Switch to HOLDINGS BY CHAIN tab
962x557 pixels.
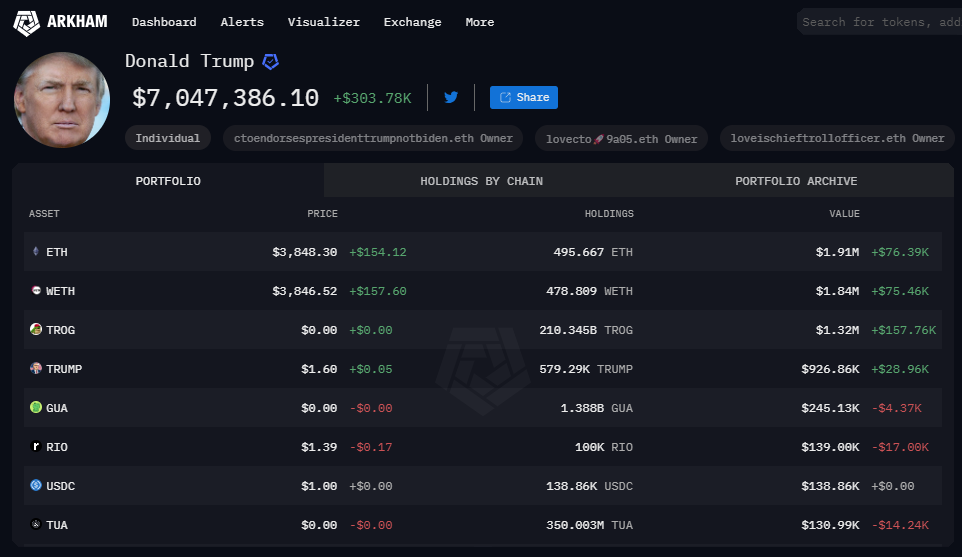pyautogui.click(x=482, y=181)
